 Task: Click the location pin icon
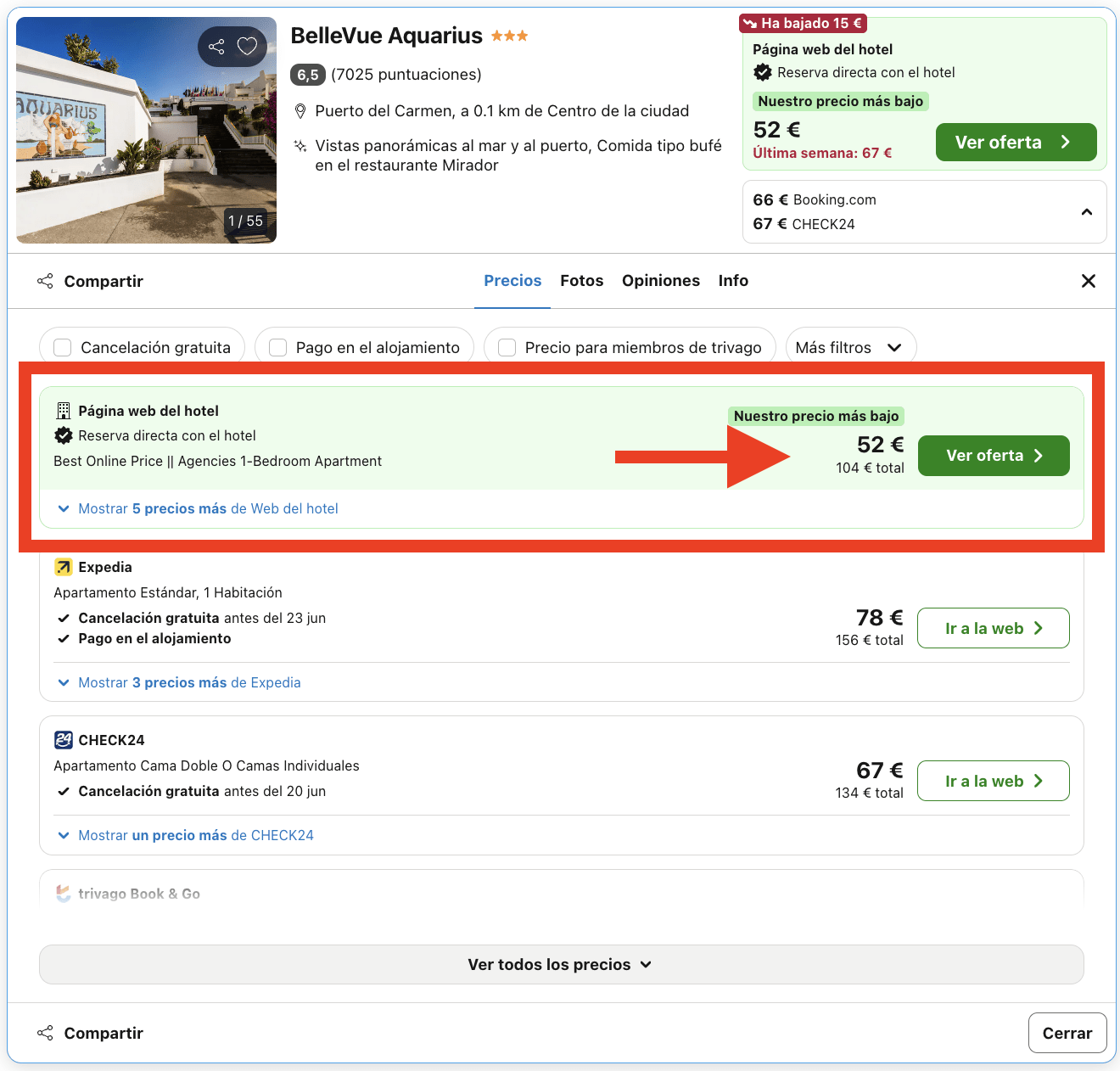pos(300,111)
